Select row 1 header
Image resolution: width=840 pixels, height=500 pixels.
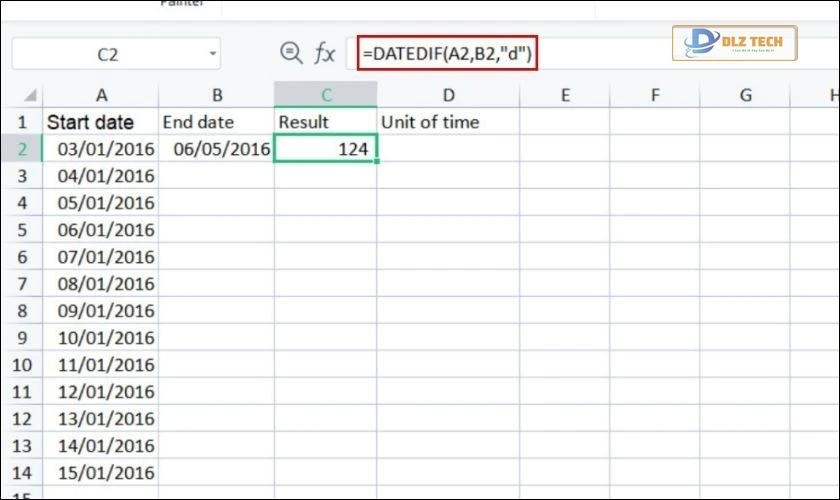[22, 122]
